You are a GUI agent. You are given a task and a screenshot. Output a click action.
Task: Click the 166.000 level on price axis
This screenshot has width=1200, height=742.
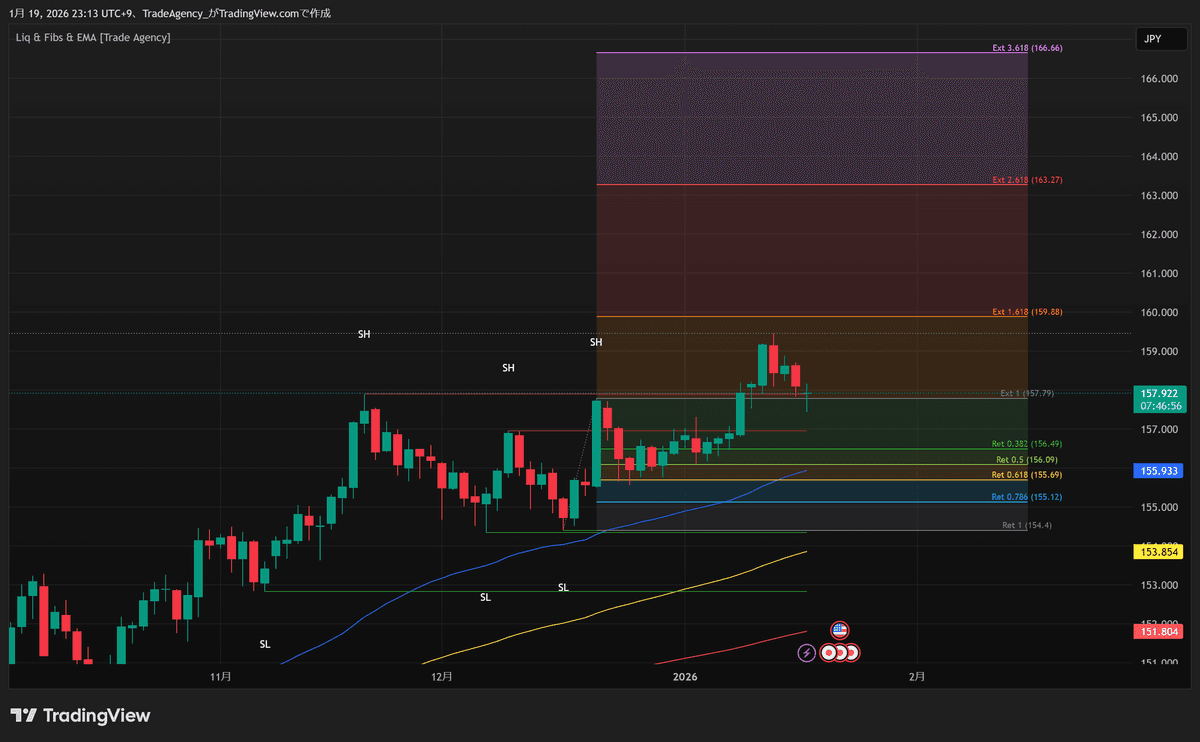click(x=1160, y=79)
